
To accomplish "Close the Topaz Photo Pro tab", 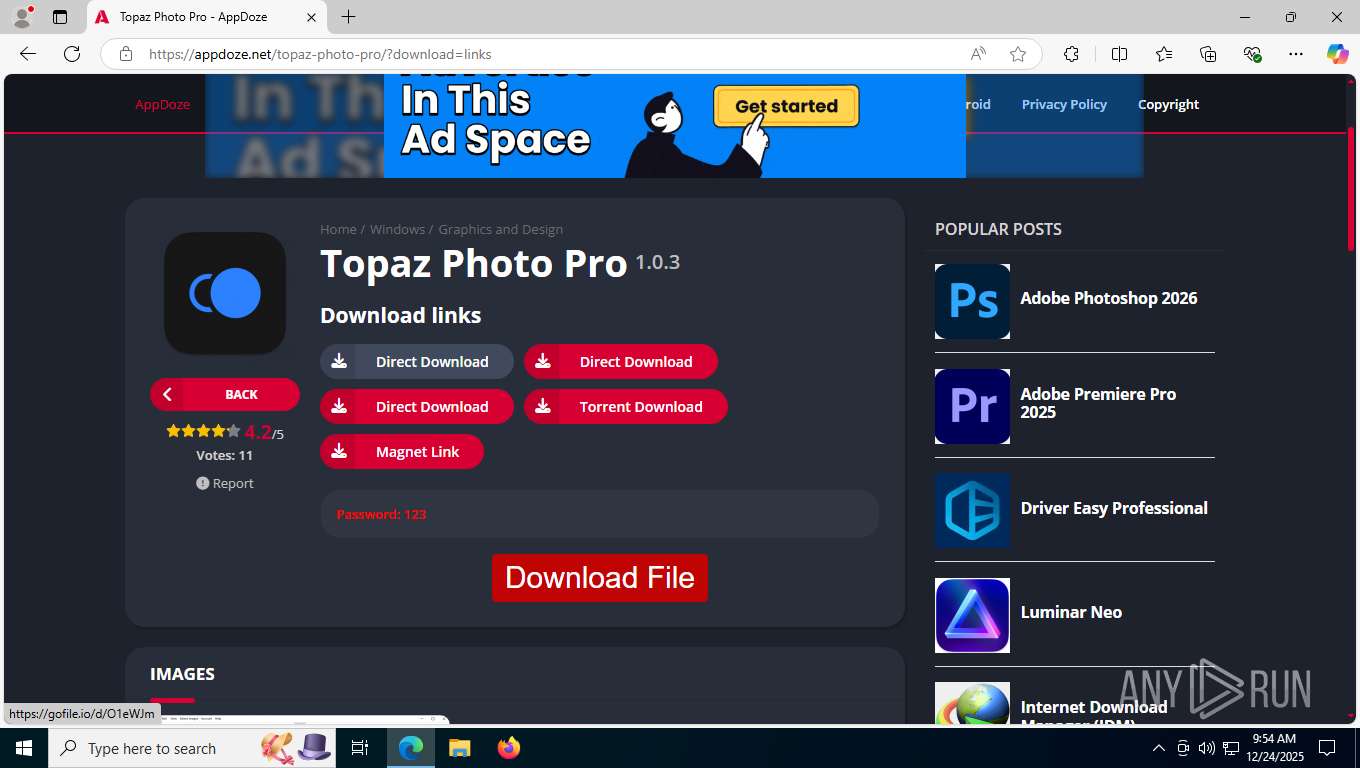I will click(311, 17).
